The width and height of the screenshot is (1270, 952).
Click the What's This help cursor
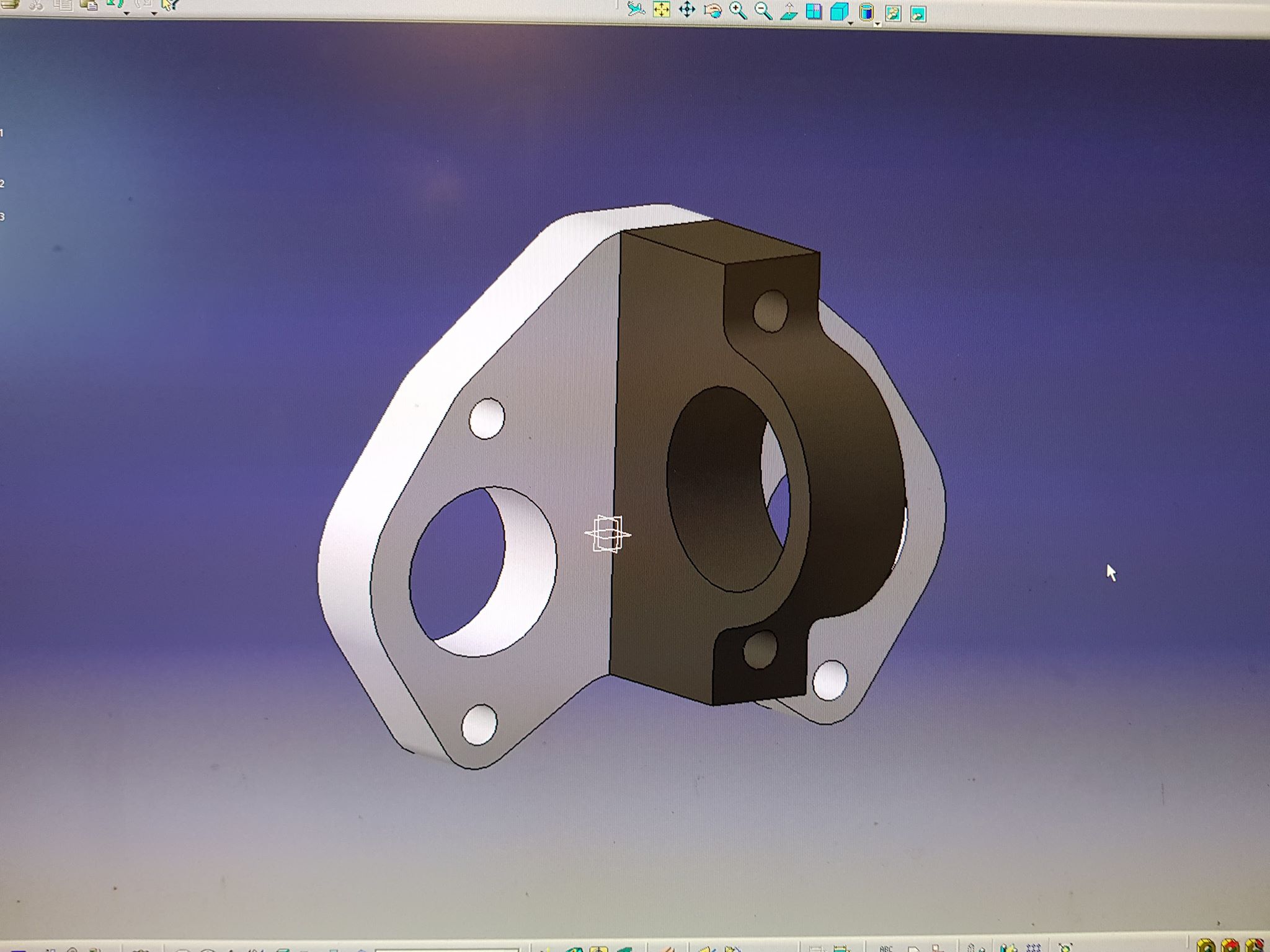pyautogui.click(x=169, y=5)
